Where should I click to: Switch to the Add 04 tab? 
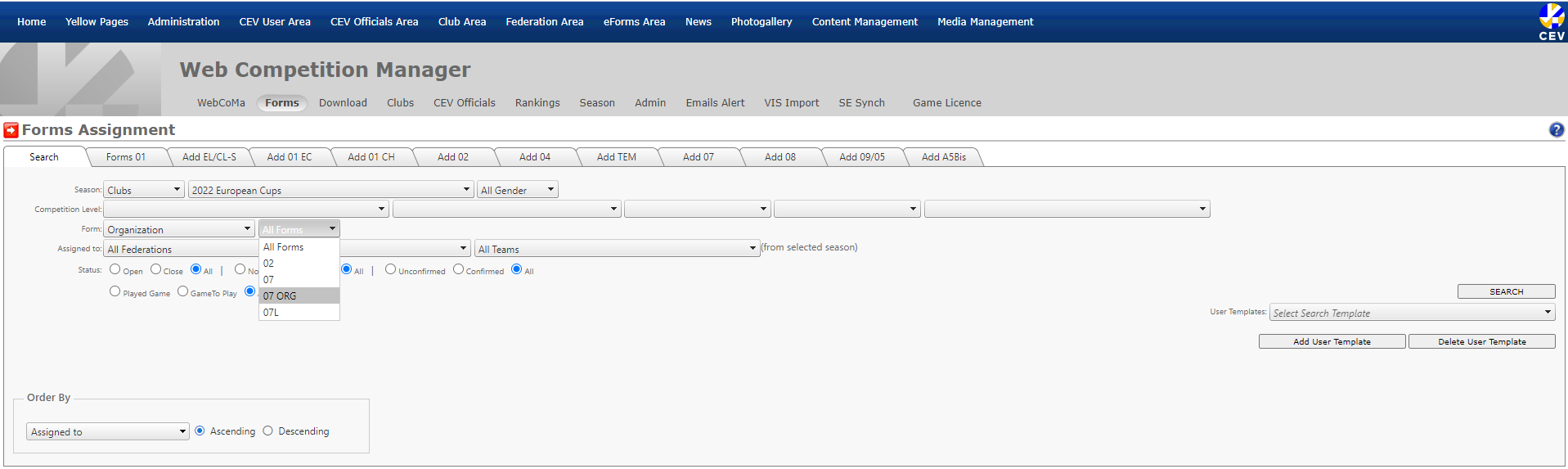(535, 157)
